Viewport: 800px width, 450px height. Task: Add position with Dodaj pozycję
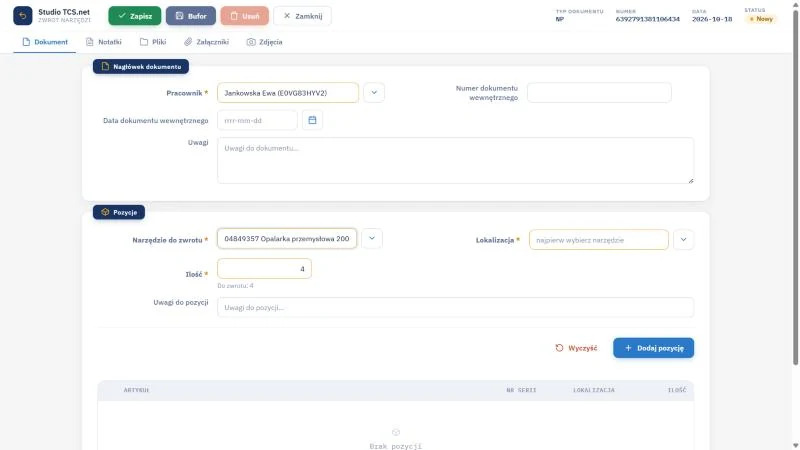(x=653, y=348)
